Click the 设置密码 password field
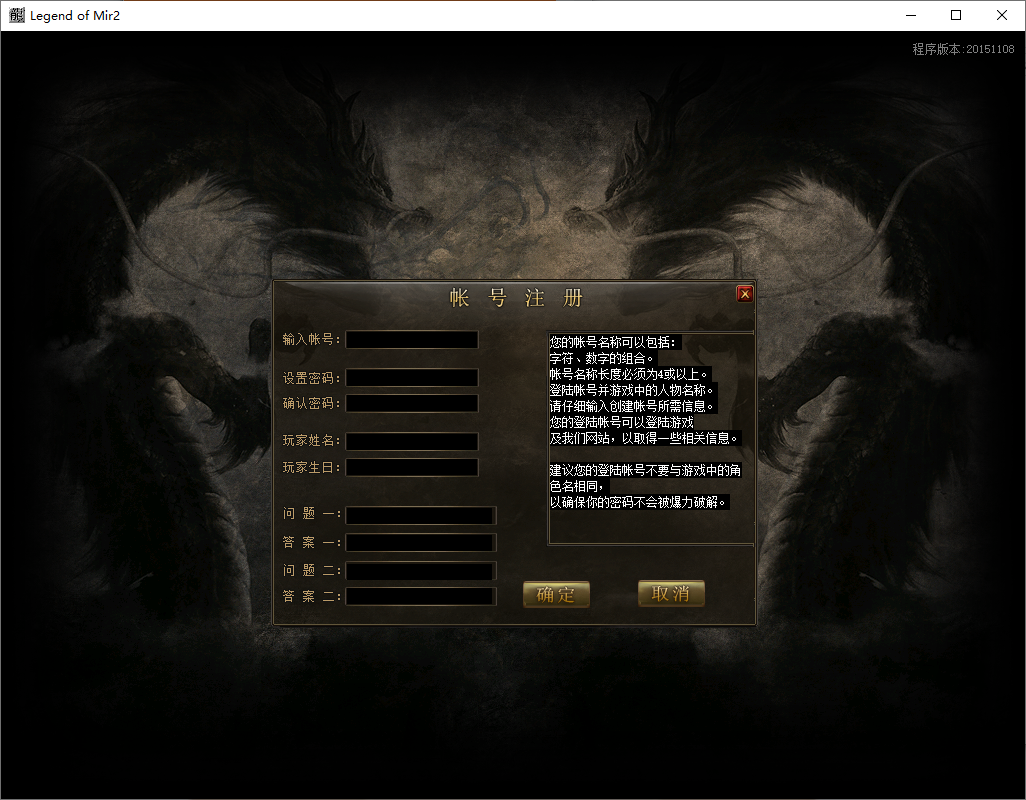 411,377
